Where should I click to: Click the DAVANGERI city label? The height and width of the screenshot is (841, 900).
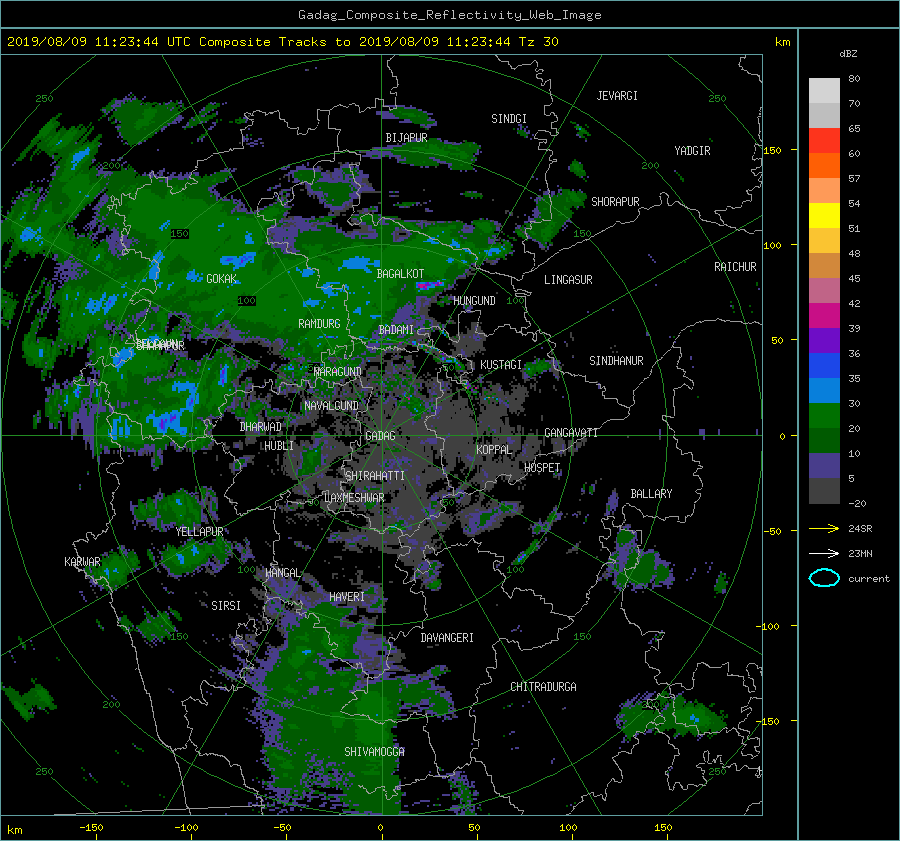(x=447, y=638)
